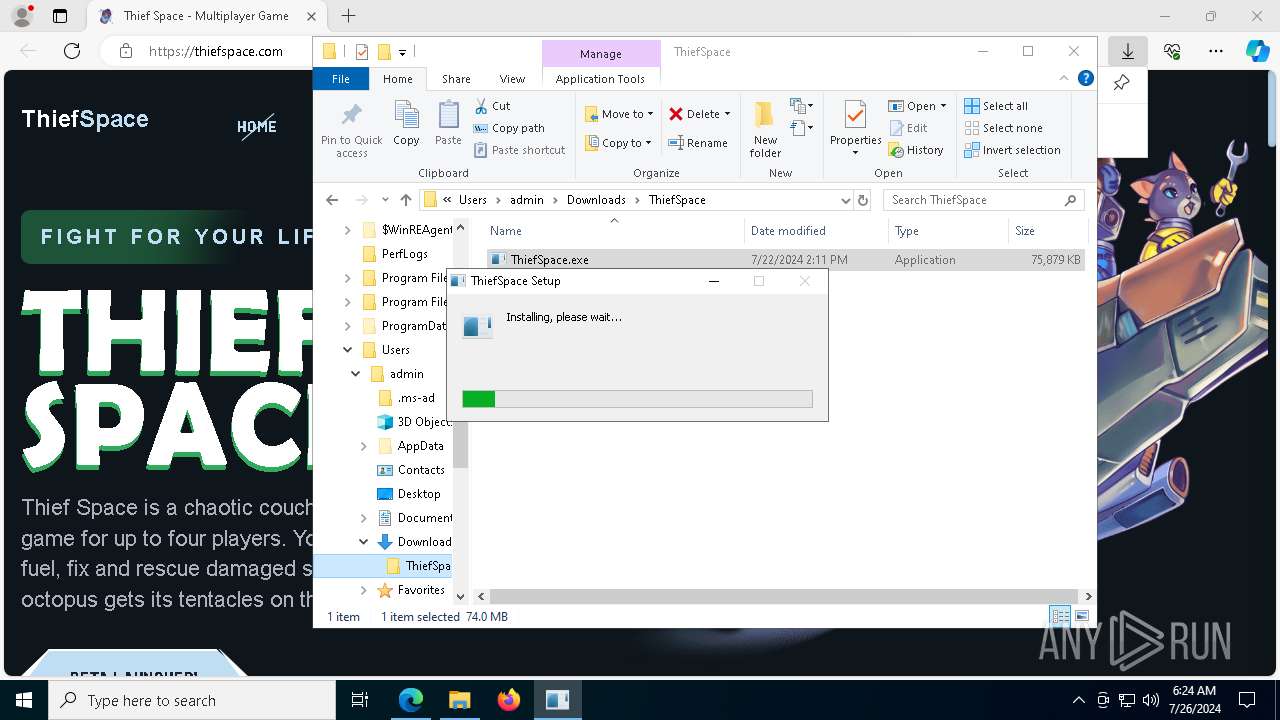Viewport: 1280px width, 720px height.
Task: Sort files by Size column
Action: point(1047,231)
